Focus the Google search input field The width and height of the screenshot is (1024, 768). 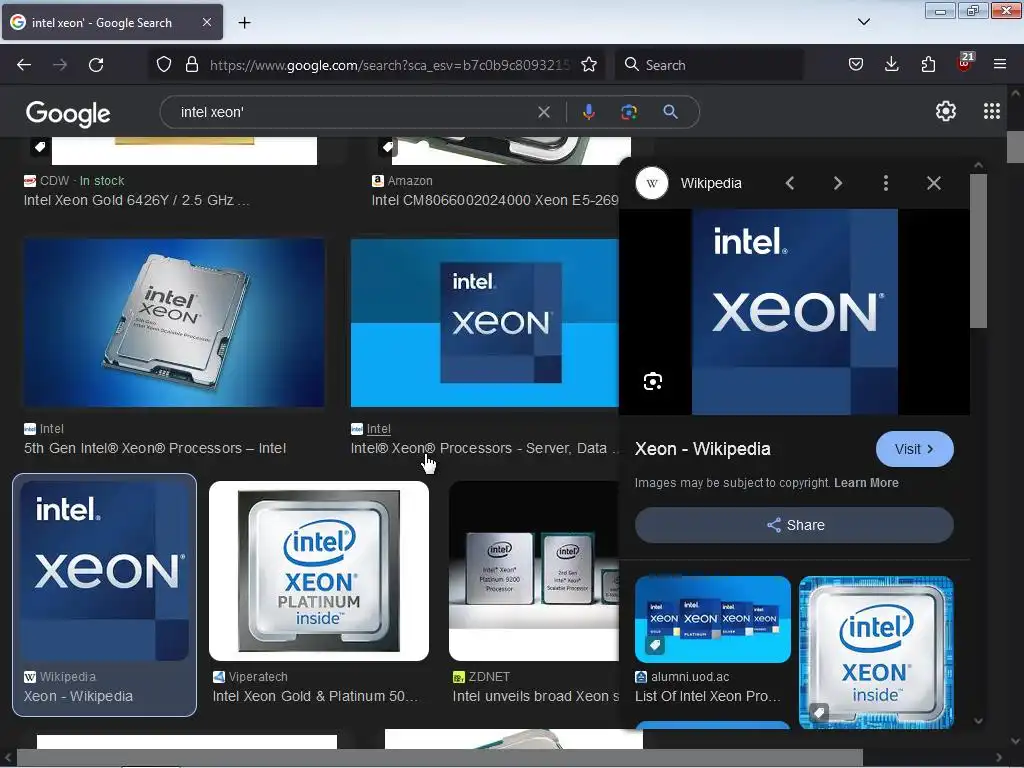pyautogui.click(x=353, y=112)
